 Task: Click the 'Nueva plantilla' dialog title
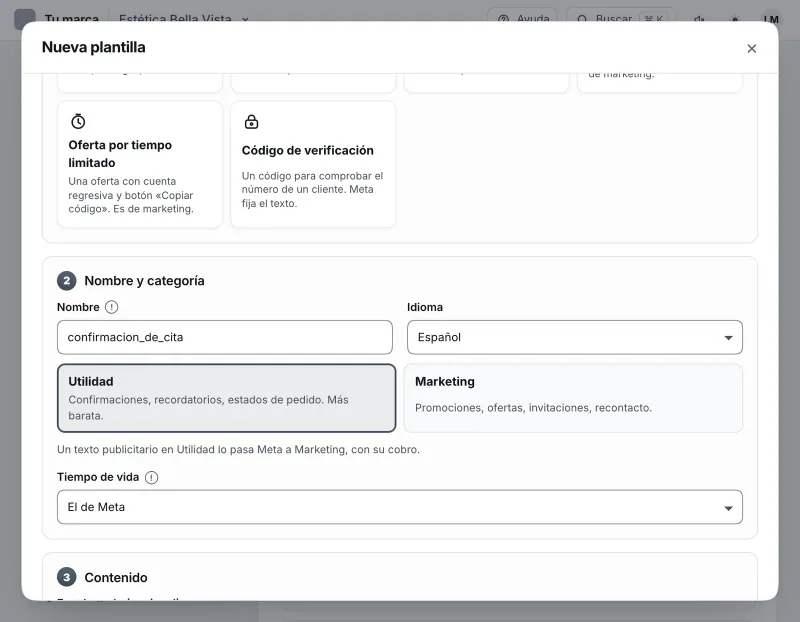pyautogui.click(x=93, y=47)
